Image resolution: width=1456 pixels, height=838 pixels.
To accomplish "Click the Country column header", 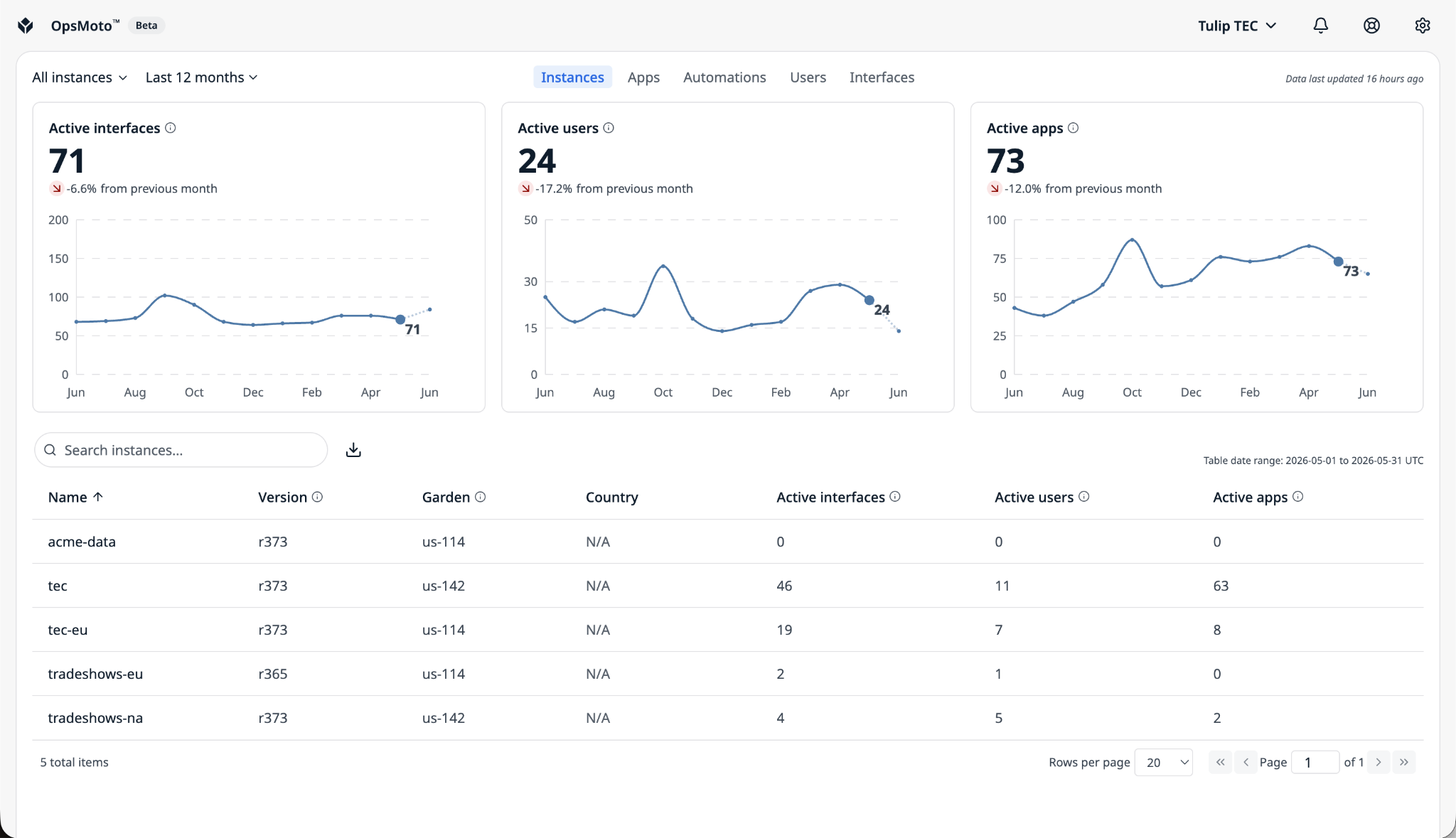I will (612, 498).
